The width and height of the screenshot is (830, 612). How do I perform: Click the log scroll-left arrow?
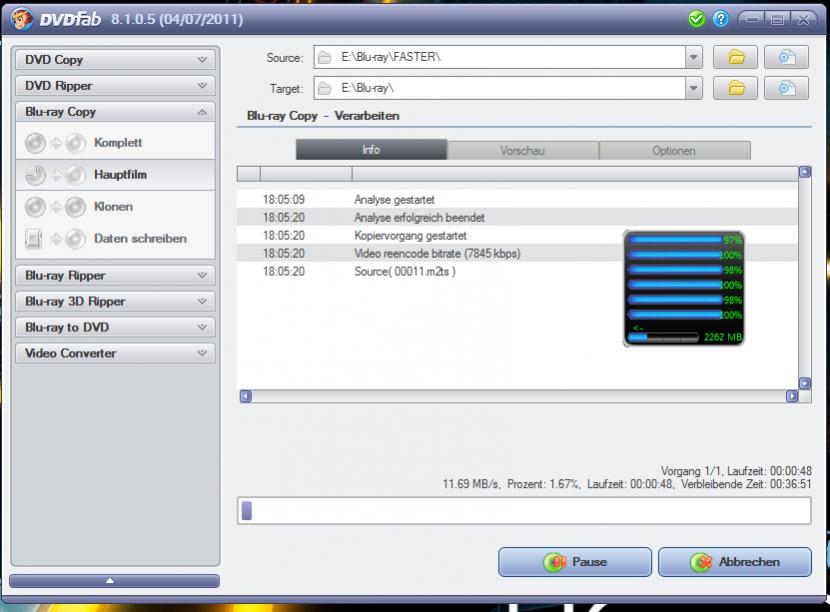click(246, 396)
